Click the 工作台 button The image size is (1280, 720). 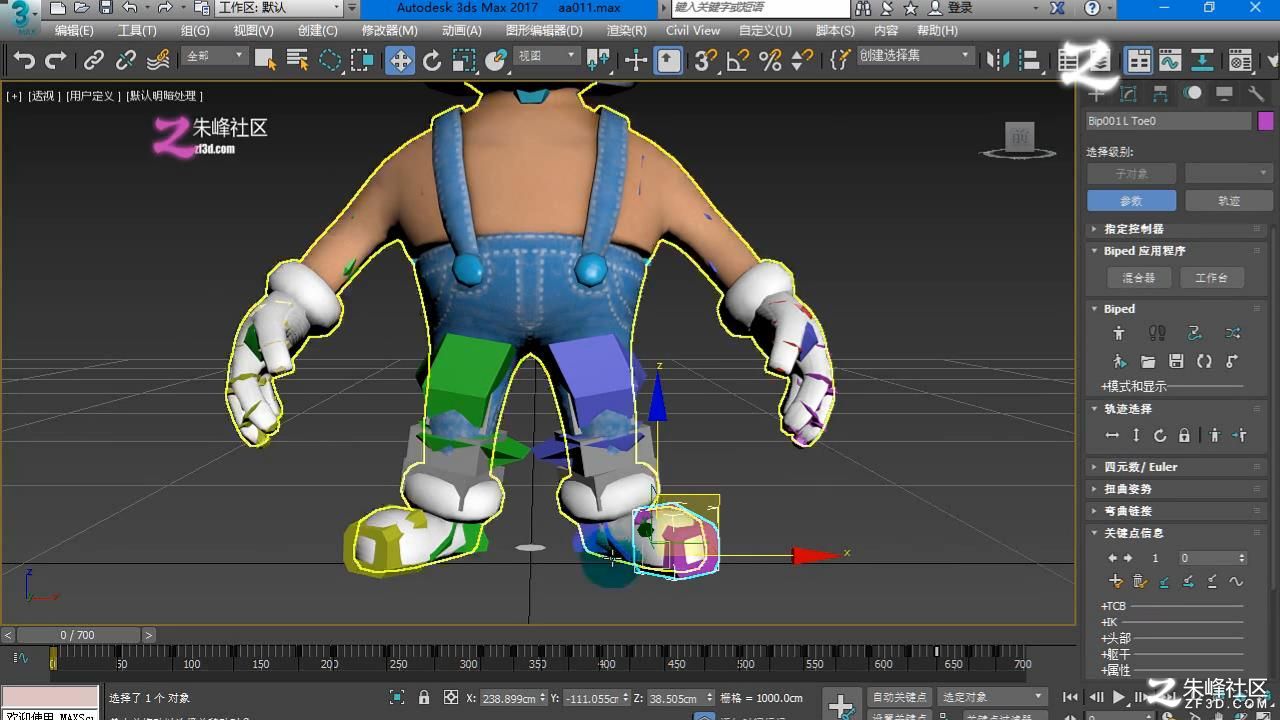1211,278
